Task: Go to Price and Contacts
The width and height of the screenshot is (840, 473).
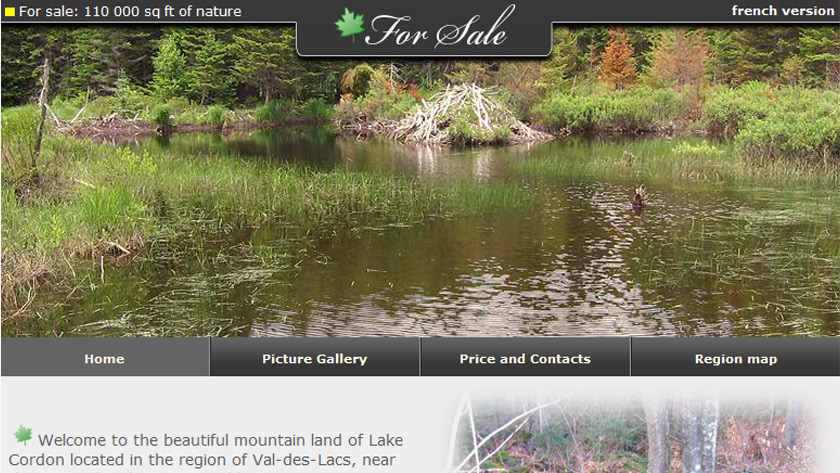Action: [x=525, y=358]
